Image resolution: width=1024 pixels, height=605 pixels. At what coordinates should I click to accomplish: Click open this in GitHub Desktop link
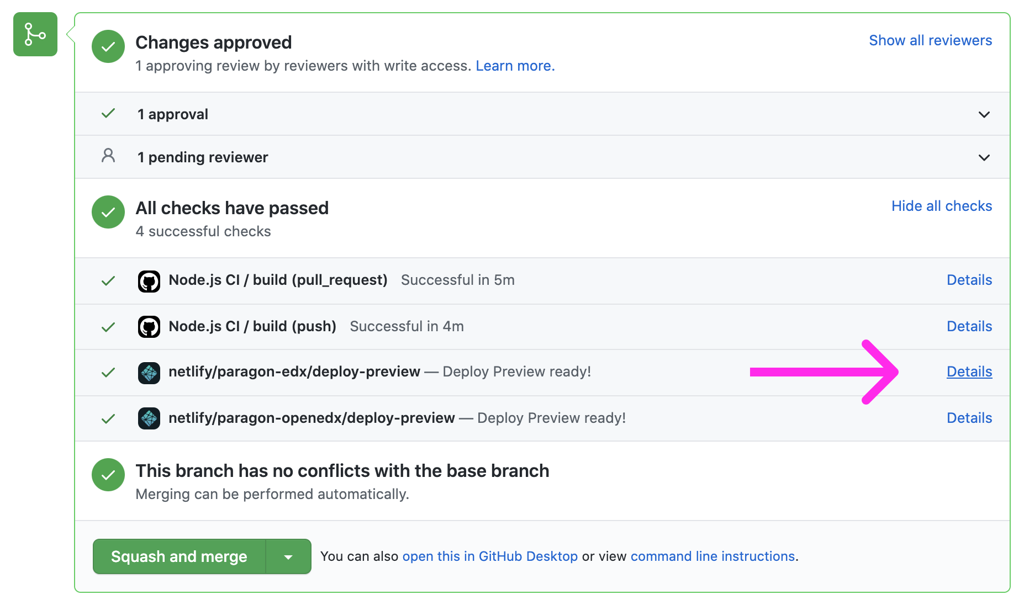pyautogui.click(x=490, y=556)
